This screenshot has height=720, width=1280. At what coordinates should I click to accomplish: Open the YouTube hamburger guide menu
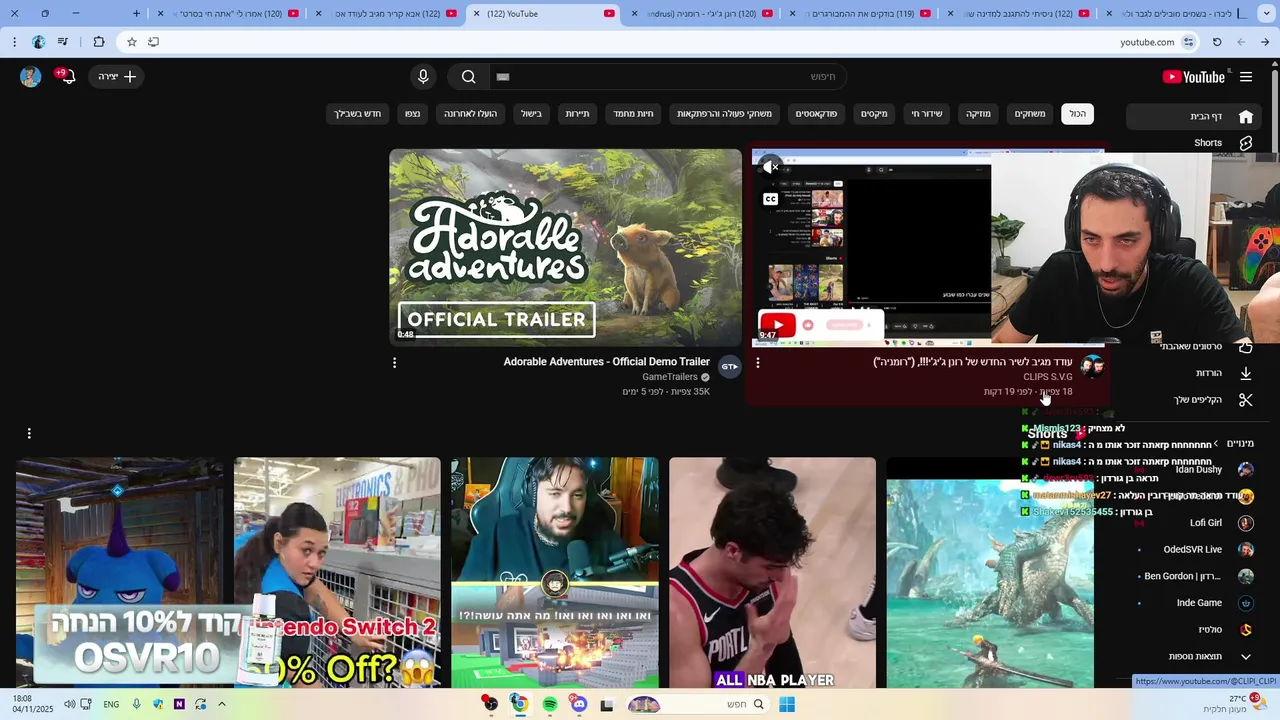click(1246, 77)
